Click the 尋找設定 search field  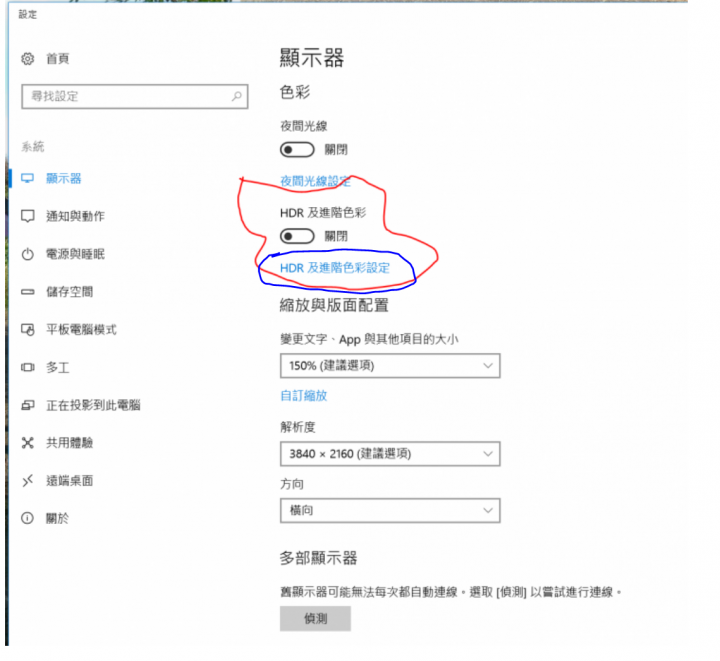(x=135, y=96)
